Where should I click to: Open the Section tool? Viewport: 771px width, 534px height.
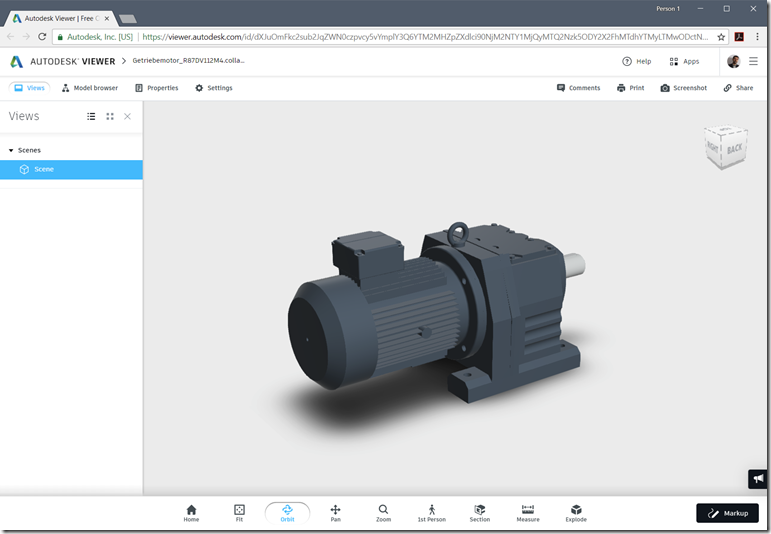click(x=479, y=513)
